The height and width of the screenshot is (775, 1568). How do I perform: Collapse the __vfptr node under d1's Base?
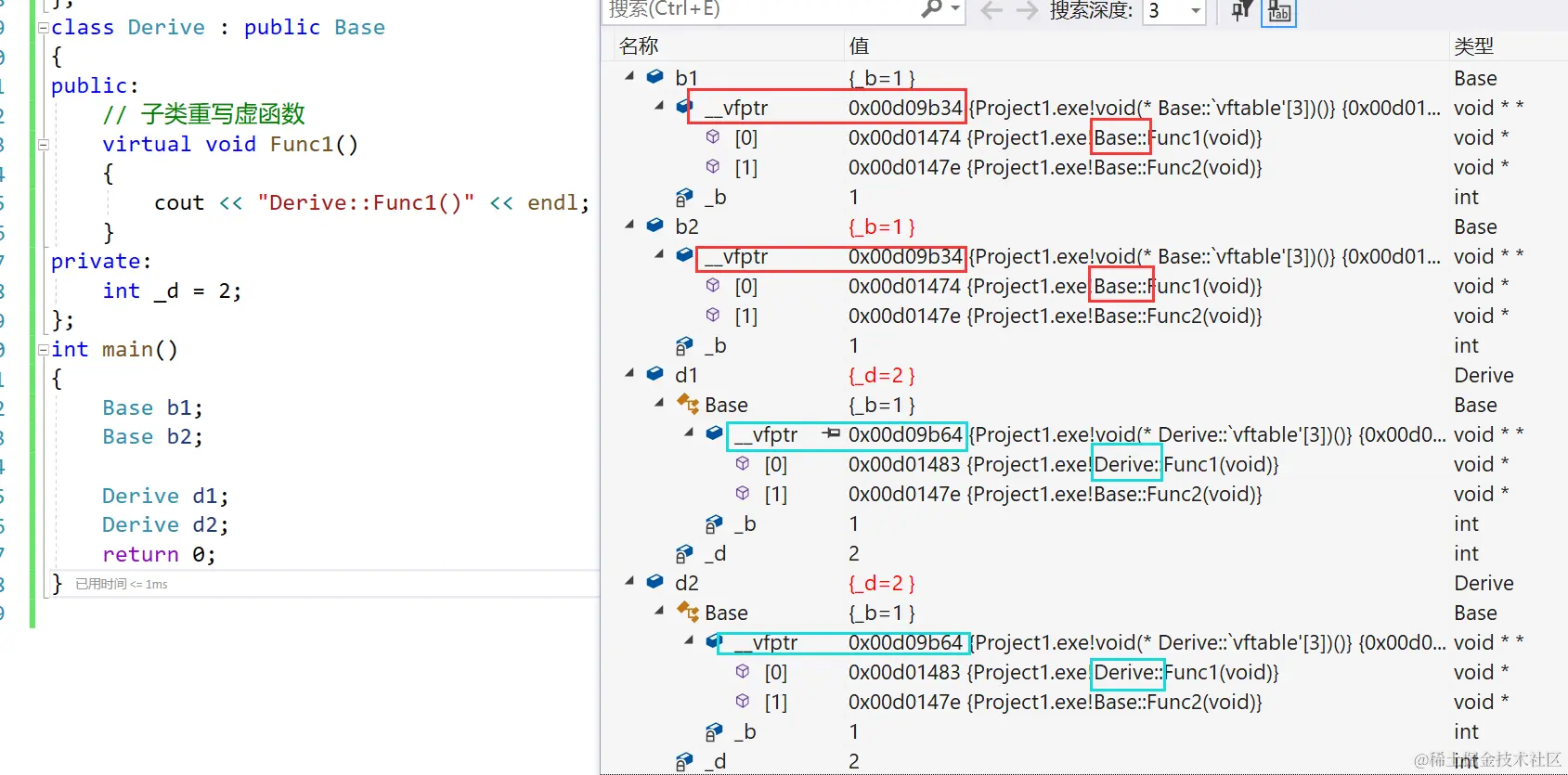690,432
